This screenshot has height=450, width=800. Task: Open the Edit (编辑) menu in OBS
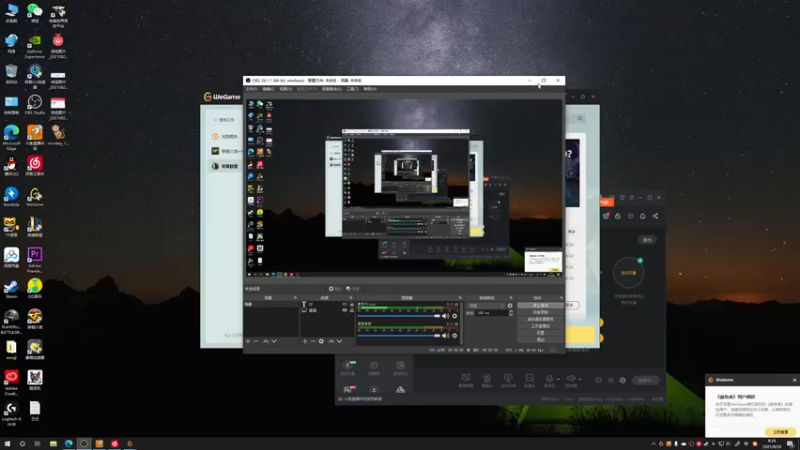tap(268, 89)
